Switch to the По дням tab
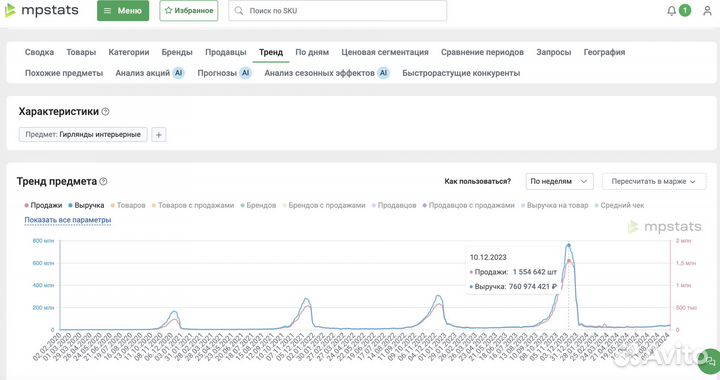The width and height of the screenshot is (720, 380). click(x=312, y=52)
